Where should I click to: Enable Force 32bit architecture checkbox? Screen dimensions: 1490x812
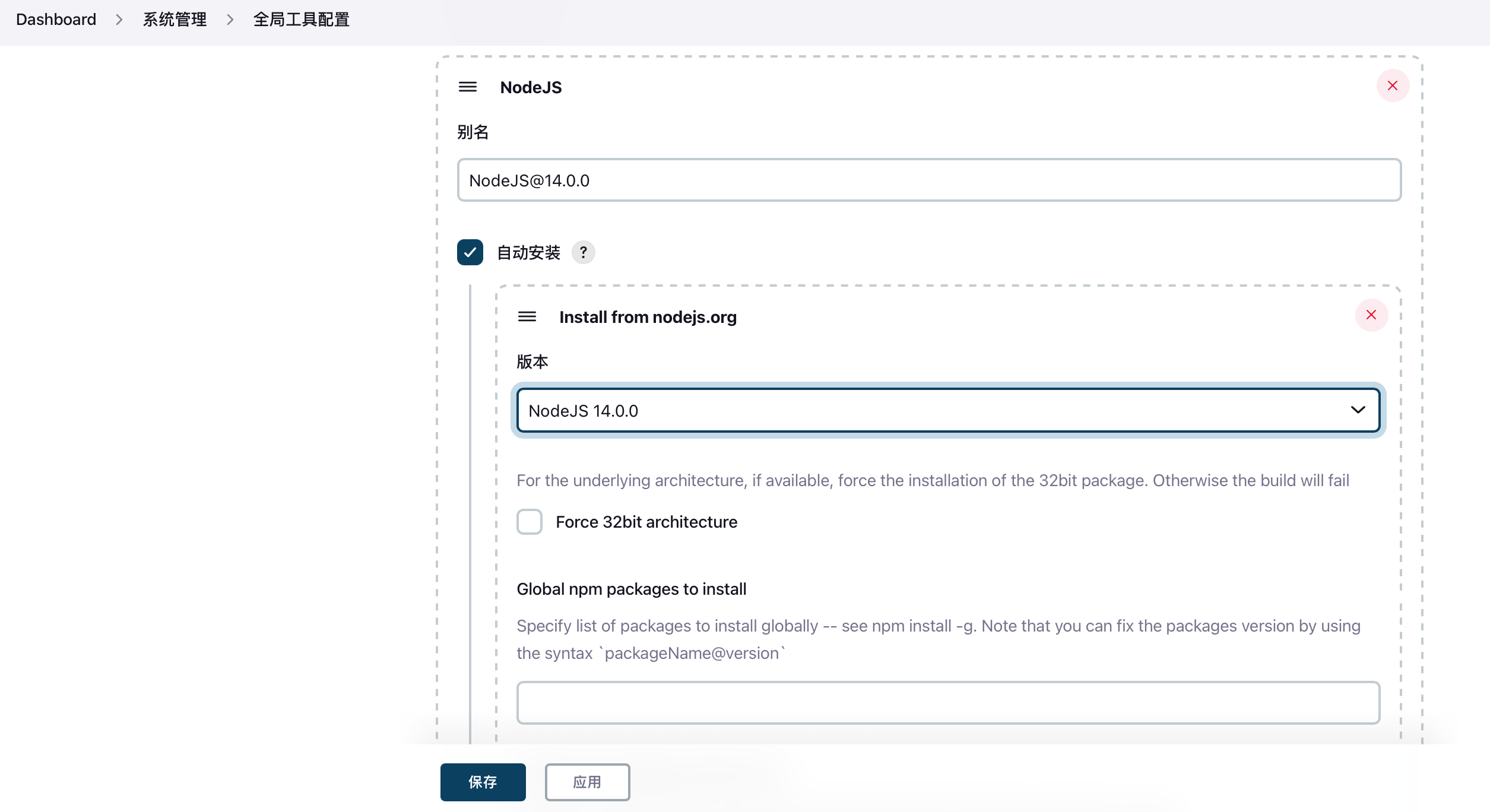point(530,522)
